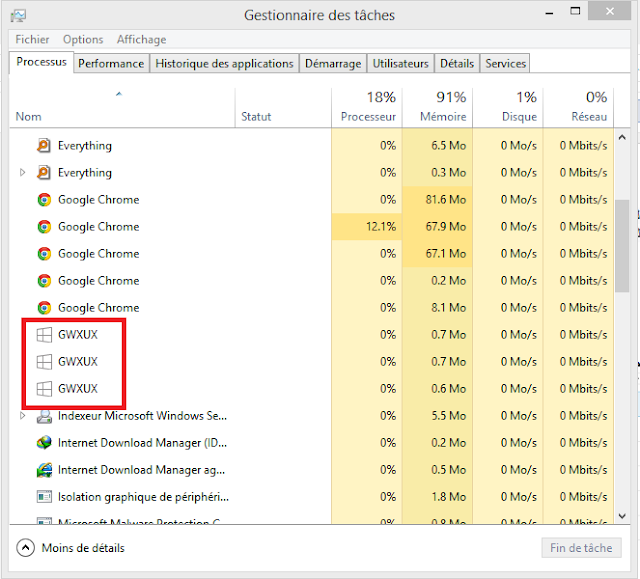Click the 6.5 Mo memory value
This screenshot has width=640, height=579.
449,146
